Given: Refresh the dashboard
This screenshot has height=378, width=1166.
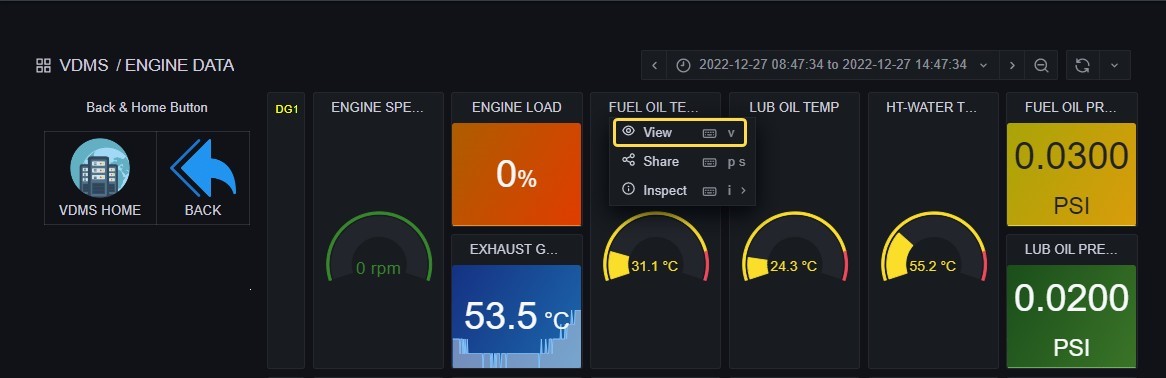Looking at the screenshot, I should [x=1083, y=65].
